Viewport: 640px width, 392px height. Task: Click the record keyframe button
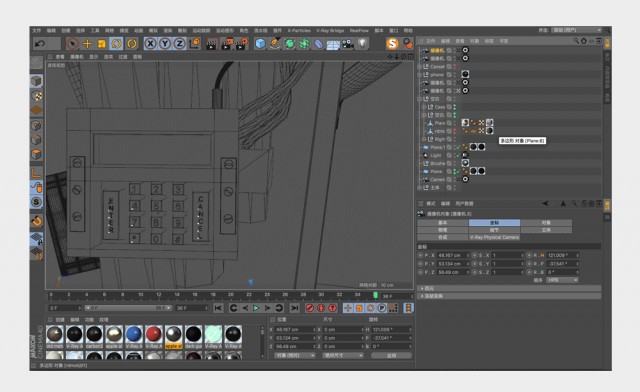pos(309,308)
